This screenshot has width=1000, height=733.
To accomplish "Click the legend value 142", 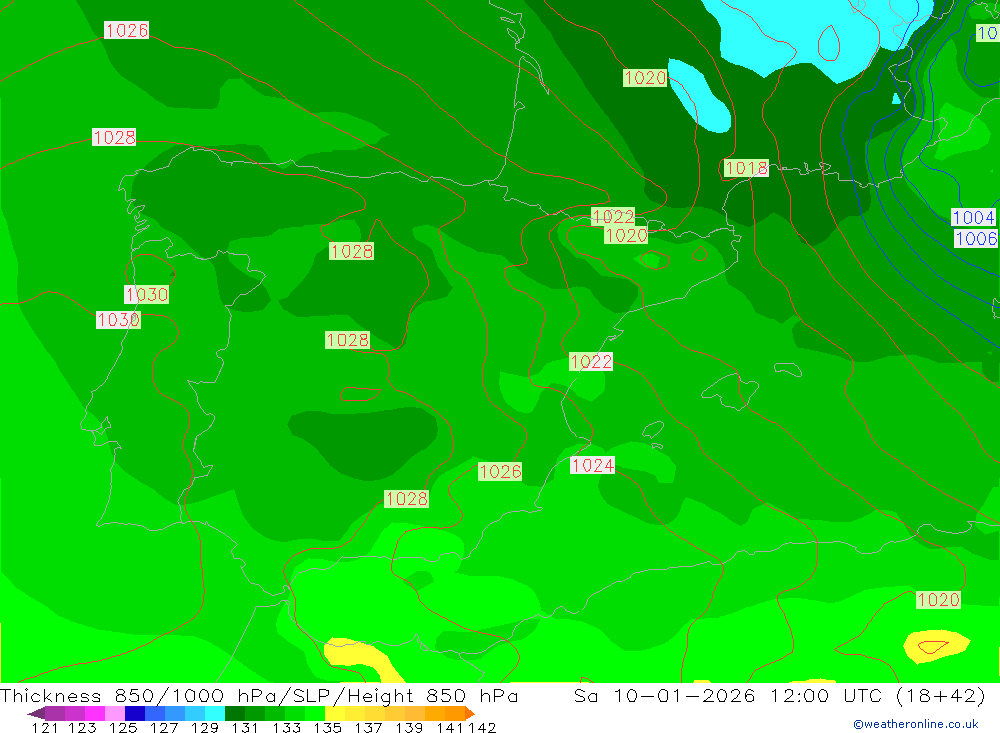I will coord(482,727).
